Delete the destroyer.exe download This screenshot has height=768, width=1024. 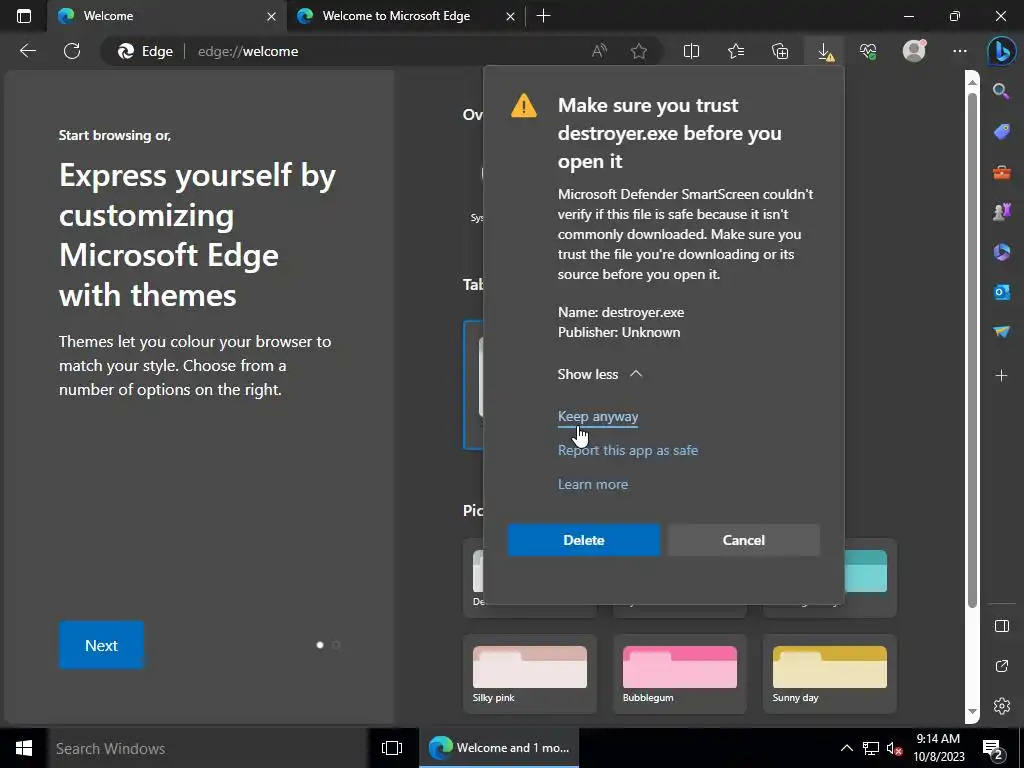[x=584, y=540]
